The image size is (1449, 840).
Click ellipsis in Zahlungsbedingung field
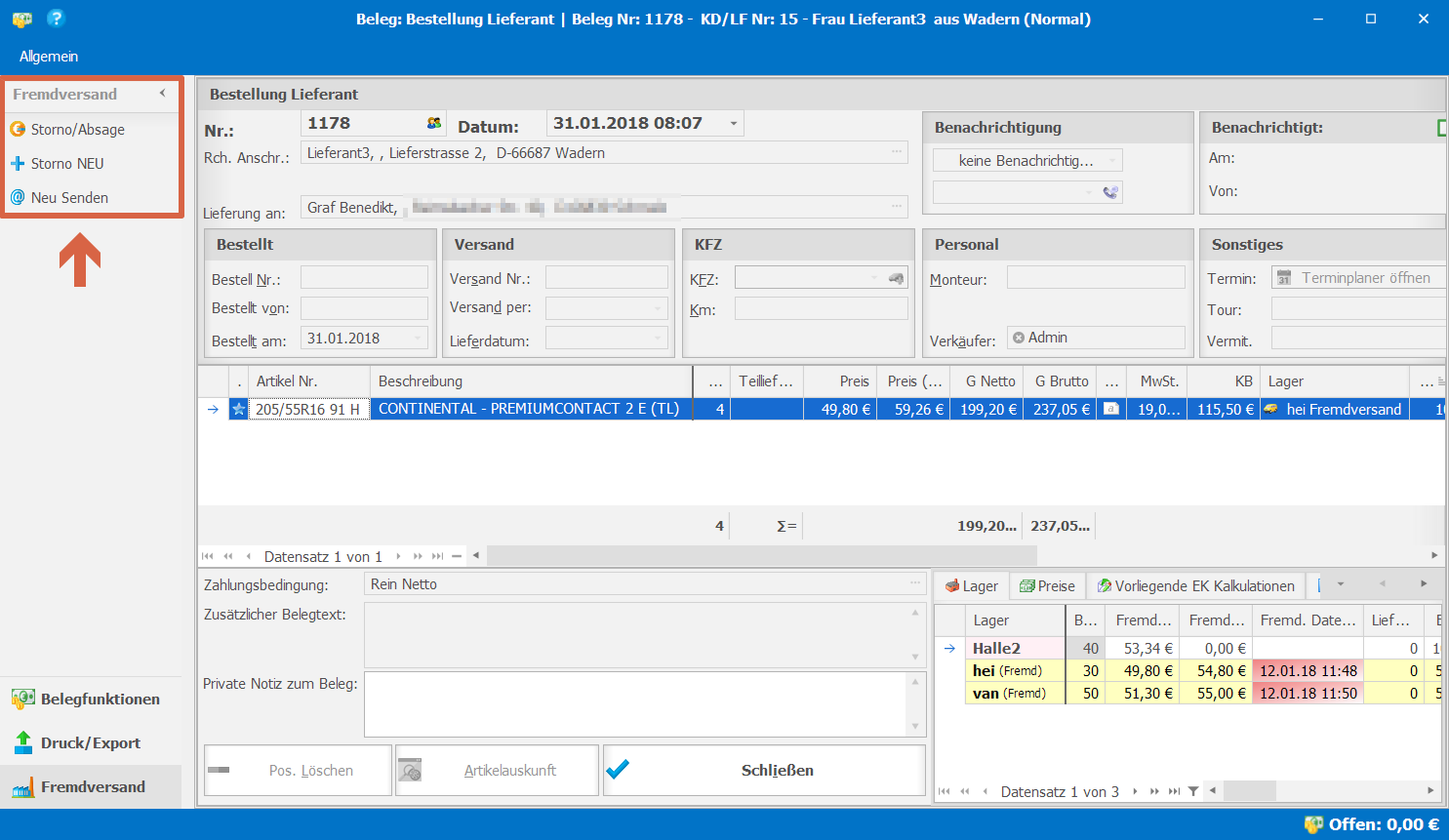coord(915,583)
